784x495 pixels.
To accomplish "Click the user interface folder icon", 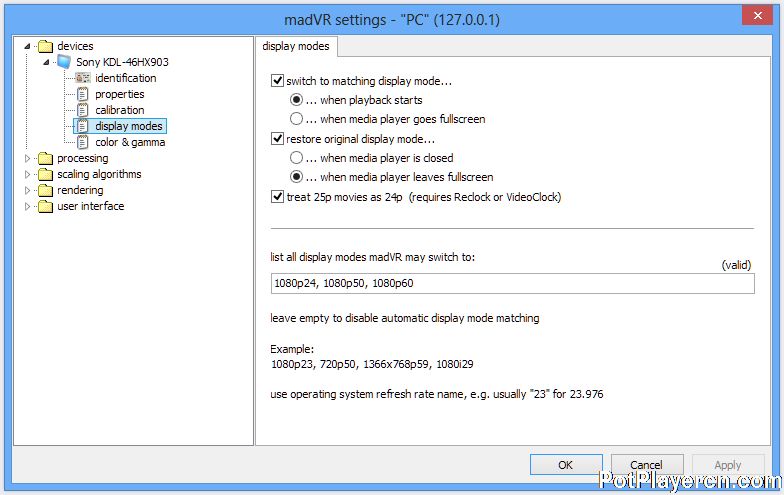I will pyautogui.click(x=46, y=206).
